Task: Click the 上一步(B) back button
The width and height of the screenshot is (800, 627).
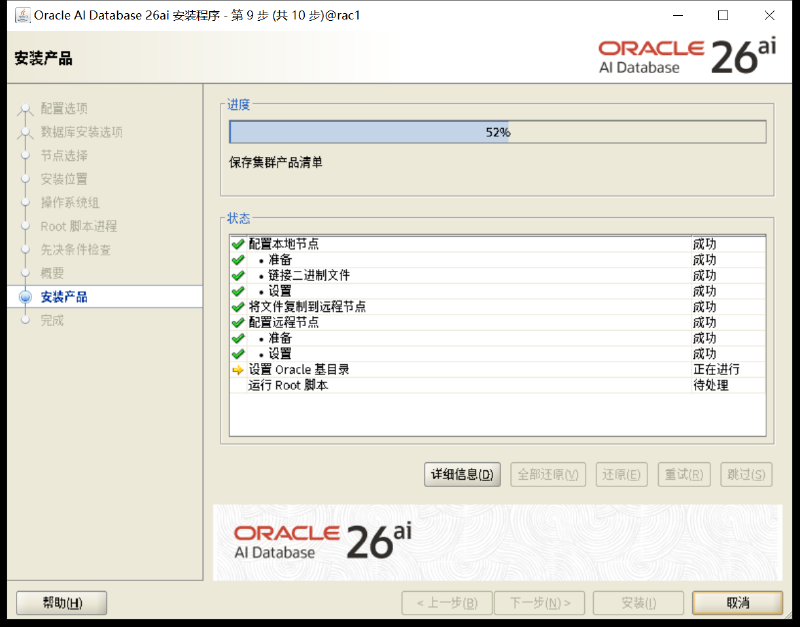Action: coord(447,603)
